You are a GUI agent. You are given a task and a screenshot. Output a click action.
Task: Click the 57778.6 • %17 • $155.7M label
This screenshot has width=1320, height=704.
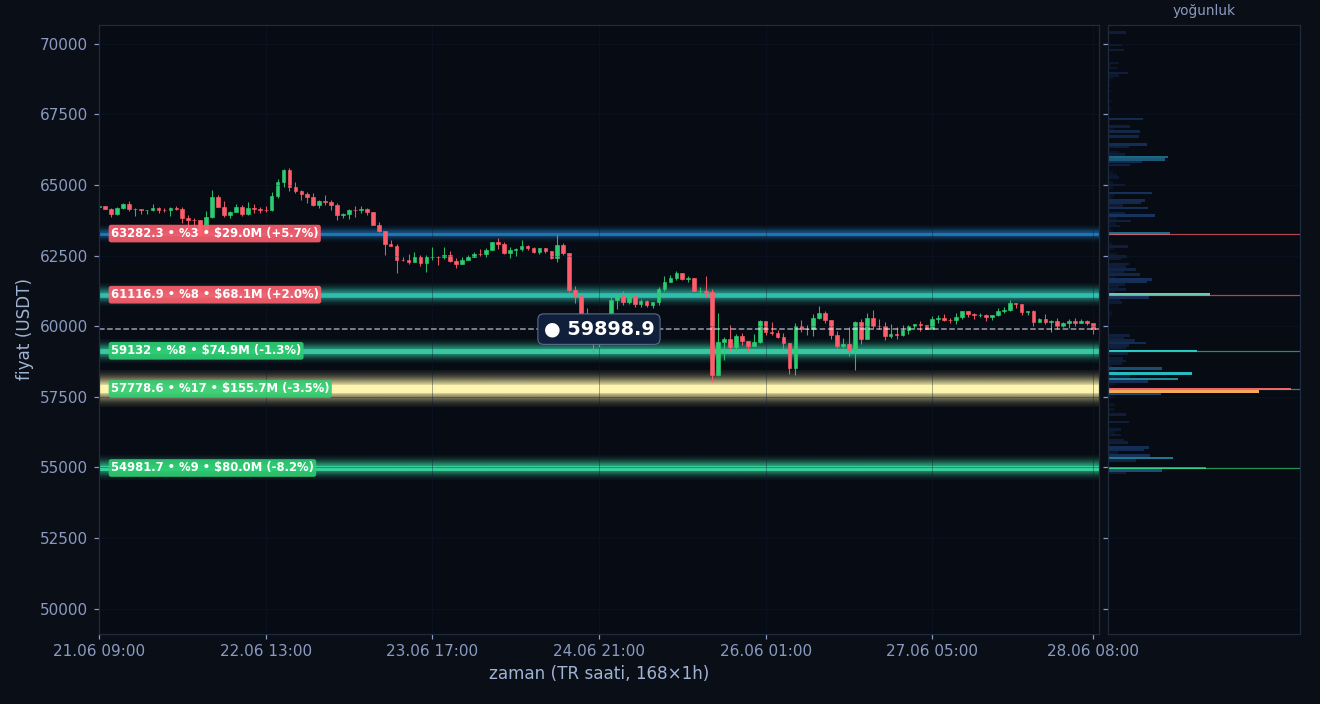point(219,388)
